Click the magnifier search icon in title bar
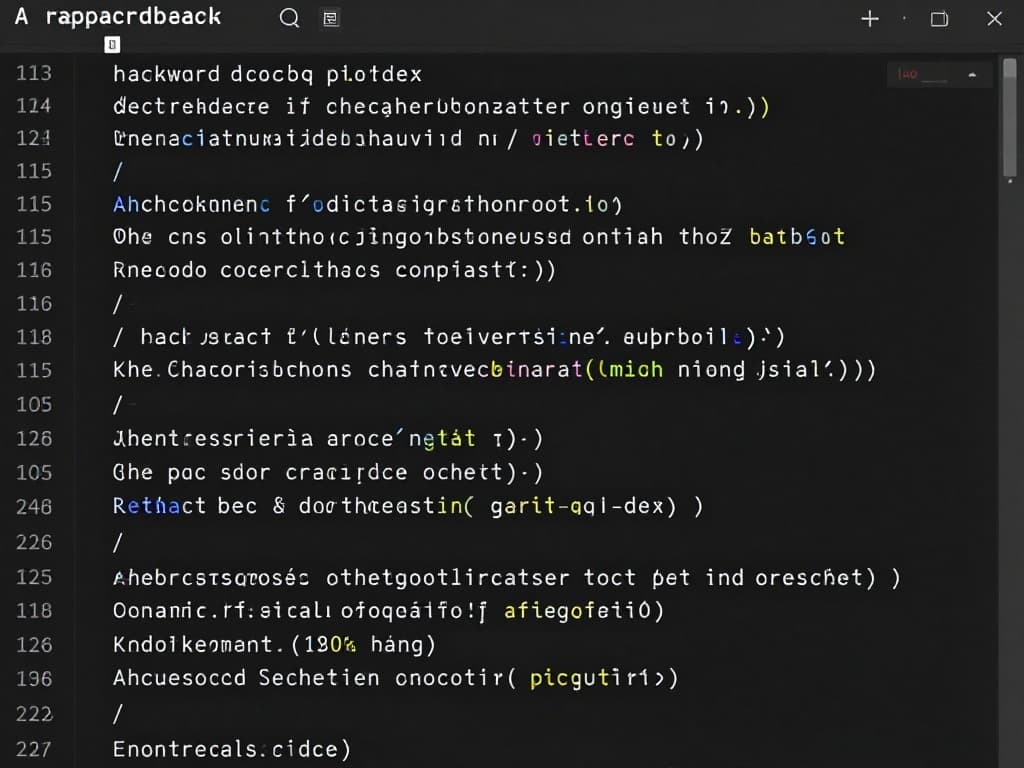Screen dimensions: 1024x768 (289, 18)
